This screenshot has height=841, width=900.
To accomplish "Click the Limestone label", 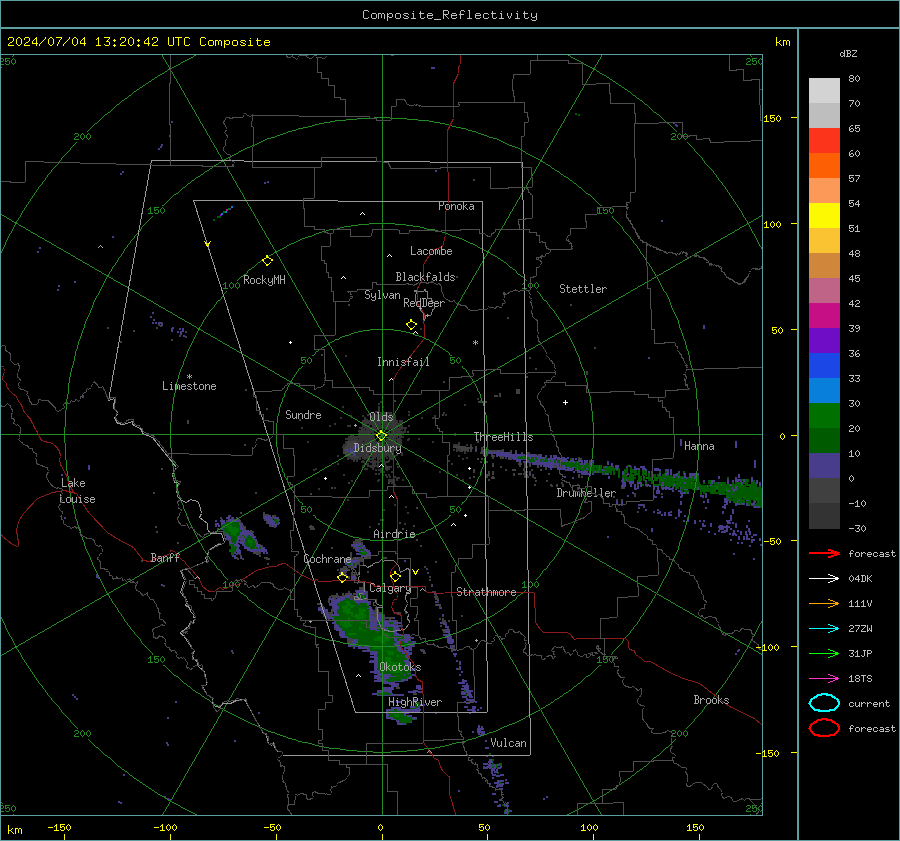I will 189,386.
